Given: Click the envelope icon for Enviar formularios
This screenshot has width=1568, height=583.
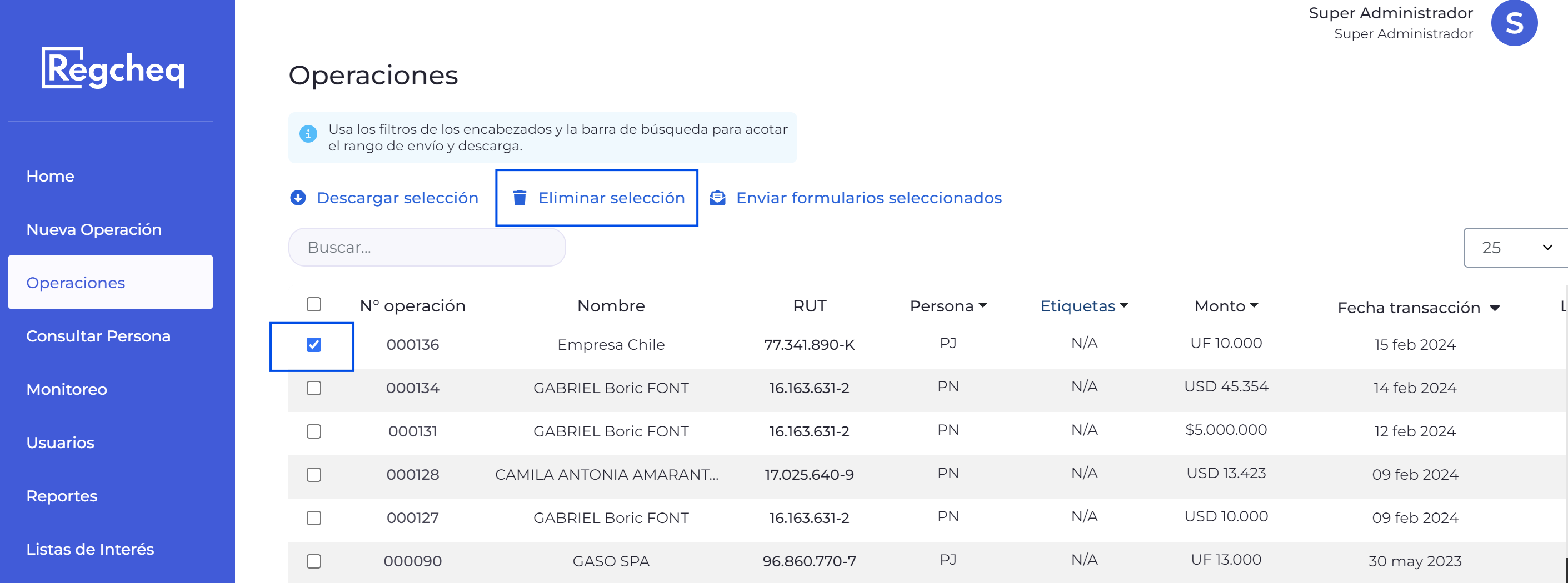Looking at the screenshot, I should tap(718, 198).
